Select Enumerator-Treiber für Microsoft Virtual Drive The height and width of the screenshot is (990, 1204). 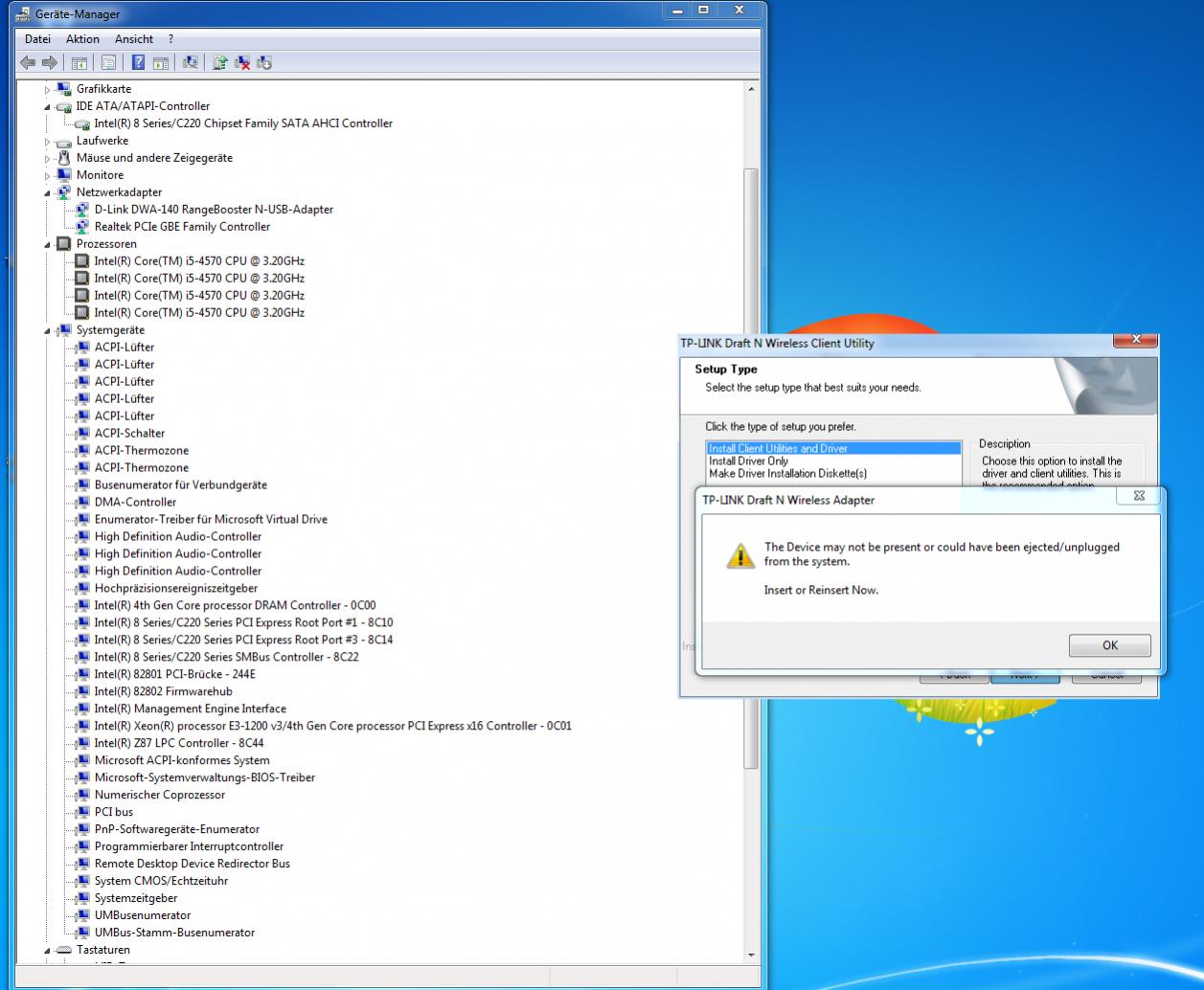pos(211,520)
